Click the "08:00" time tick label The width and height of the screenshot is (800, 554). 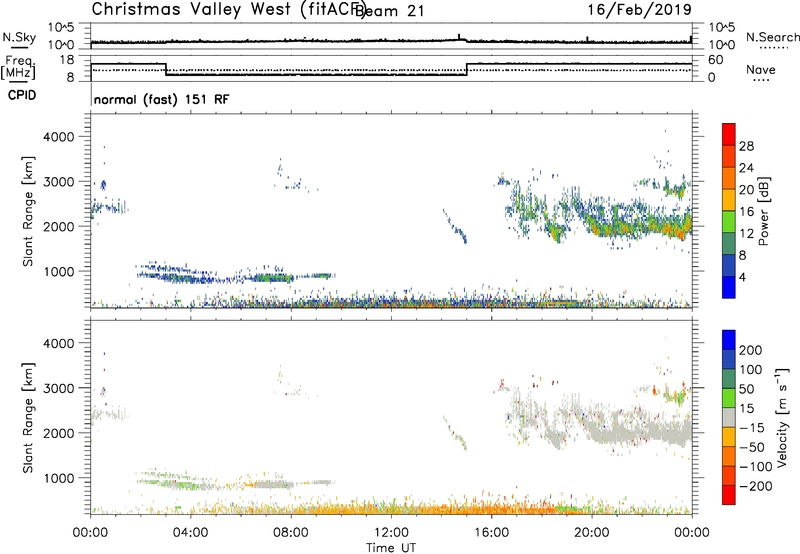(x=291, y=533)
